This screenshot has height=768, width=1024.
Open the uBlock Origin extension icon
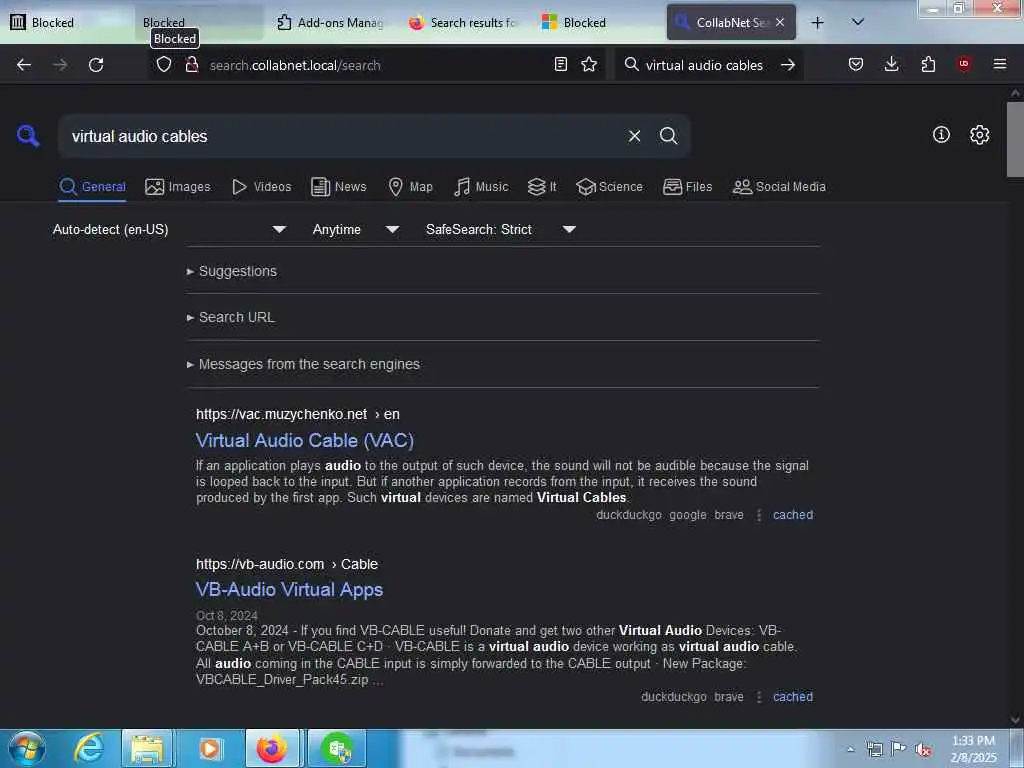pyautogui.click(x=964, y=64)
